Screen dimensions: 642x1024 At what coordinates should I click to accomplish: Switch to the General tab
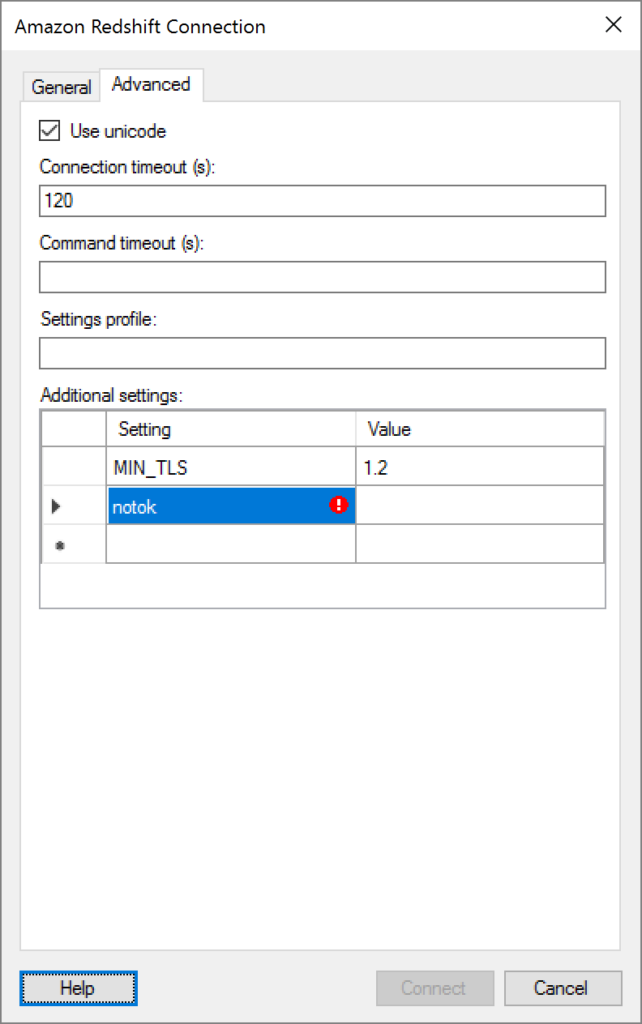pyautogui.click(x=61, y=87)
